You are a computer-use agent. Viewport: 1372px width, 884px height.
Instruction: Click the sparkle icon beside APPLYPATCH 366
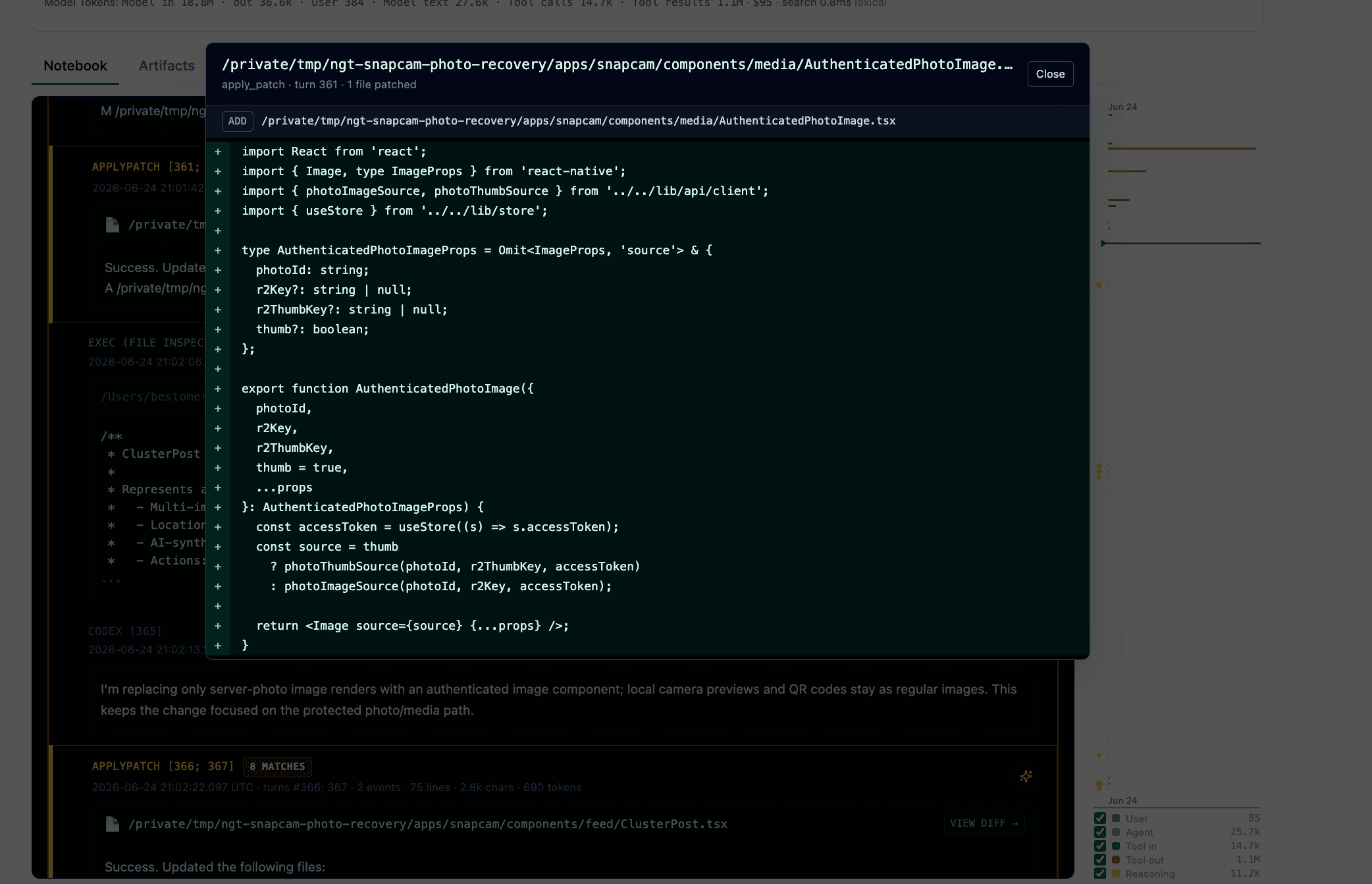1026,777
